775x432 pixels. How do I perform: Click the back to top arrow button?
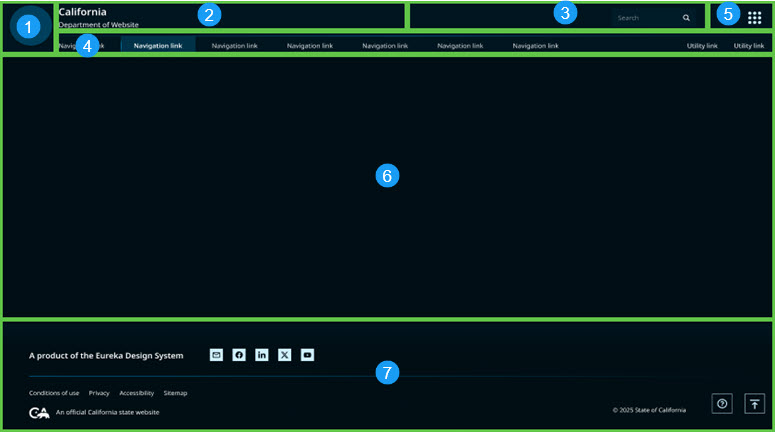(754, 404)
